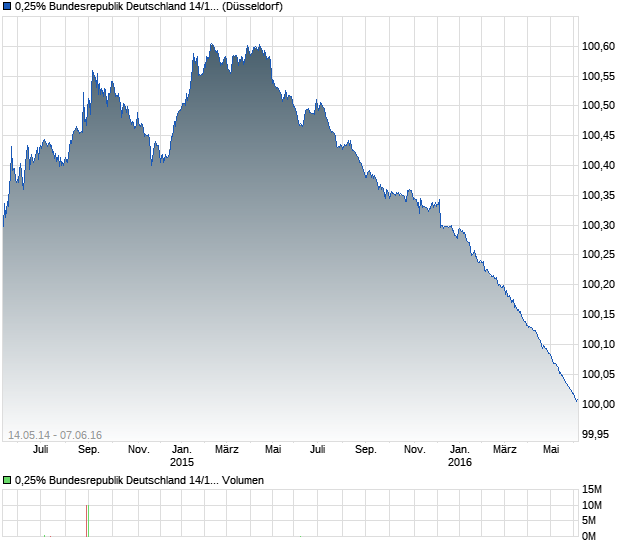This screenshot has height=546, width=620.
Task: Click the date range '14.05.14 - 07.06.16'
Action: tap(55, 435)
